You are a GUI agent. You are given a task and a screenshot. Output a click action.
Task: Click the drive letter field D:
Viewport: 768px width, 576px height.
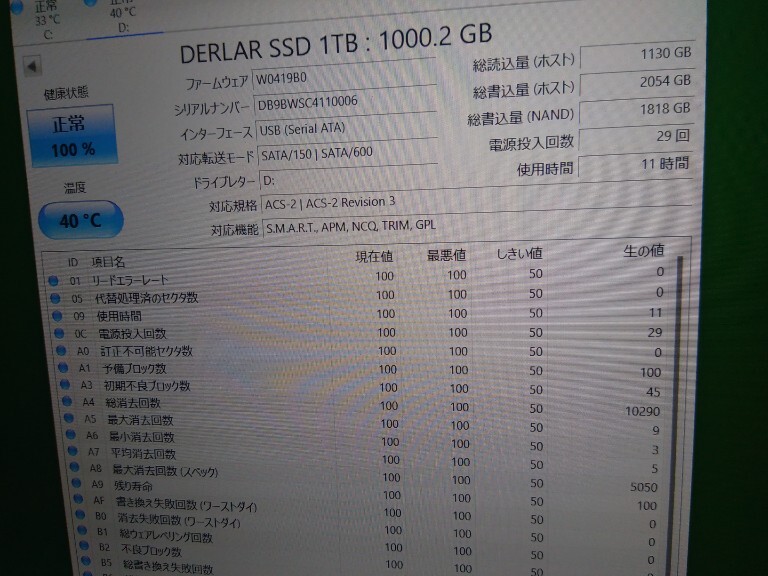point(348,180)
